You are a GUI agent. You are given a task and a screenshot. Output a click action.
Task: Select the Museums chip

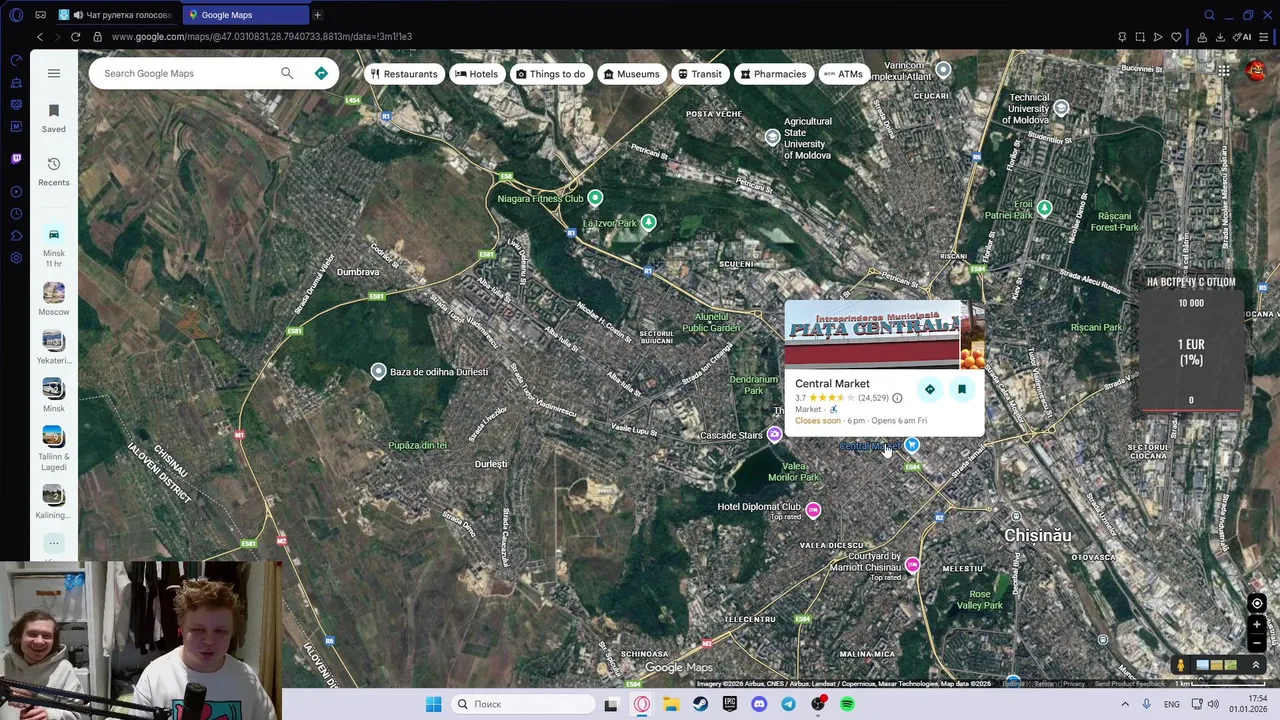click(x=631, y=74)
